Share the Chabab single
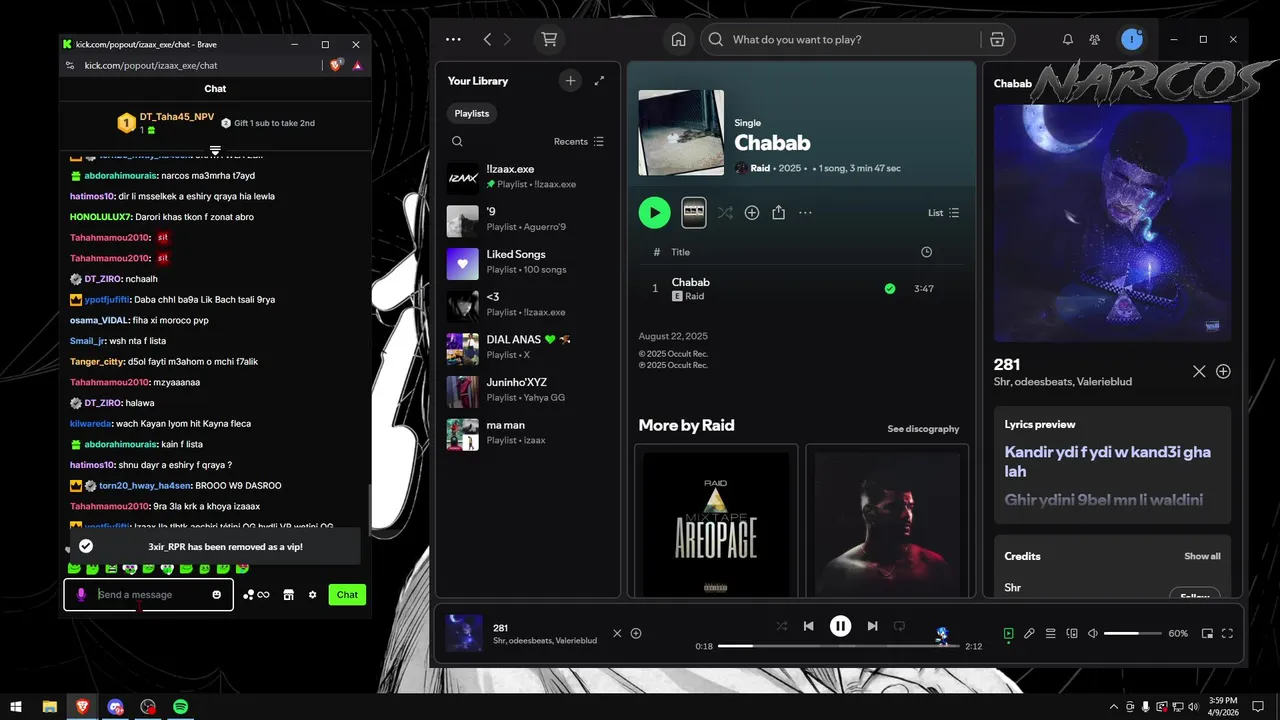 (779, 213)
